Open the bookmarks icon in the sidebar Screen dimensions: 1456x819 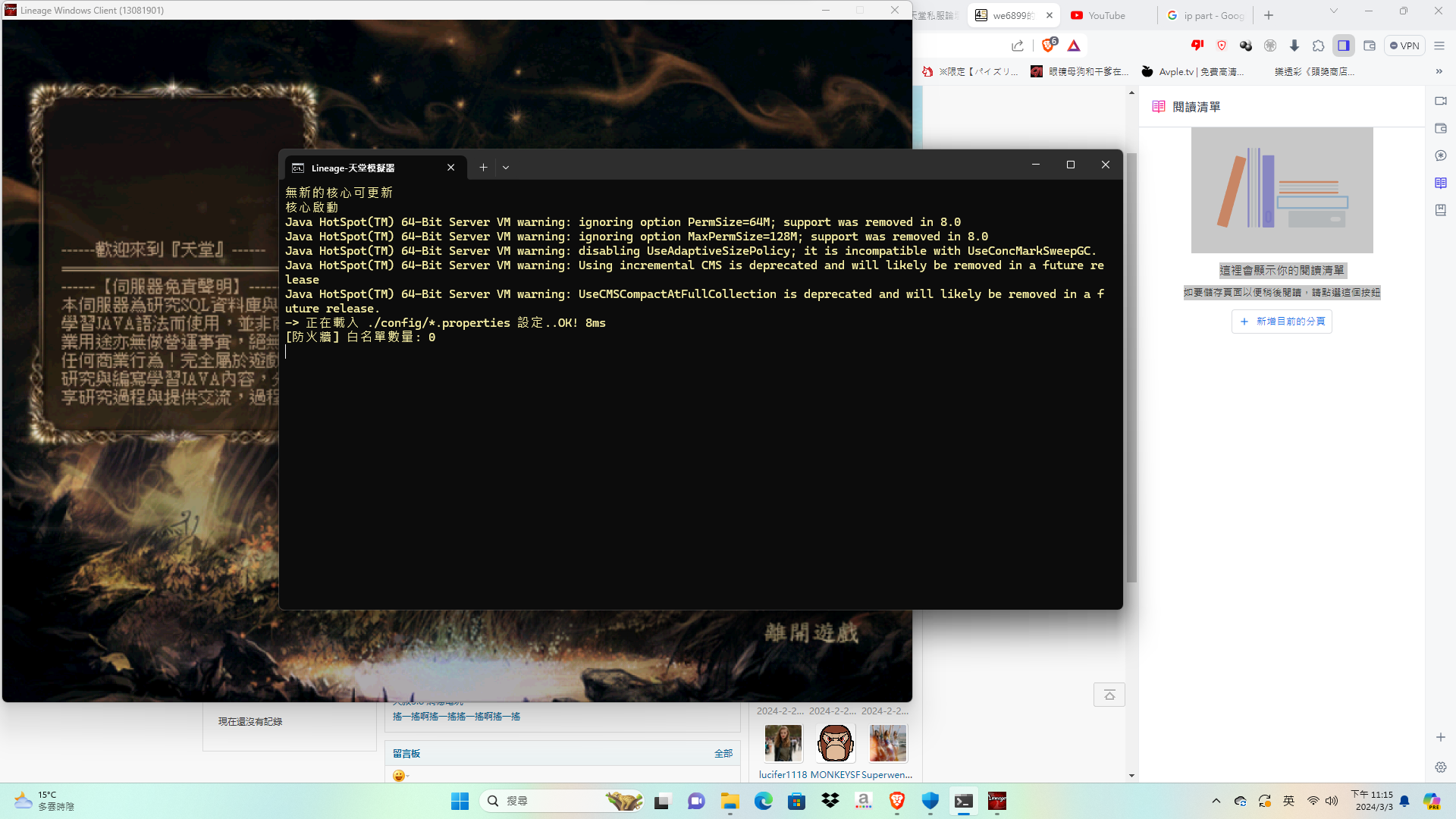[x=1441, y=210]
